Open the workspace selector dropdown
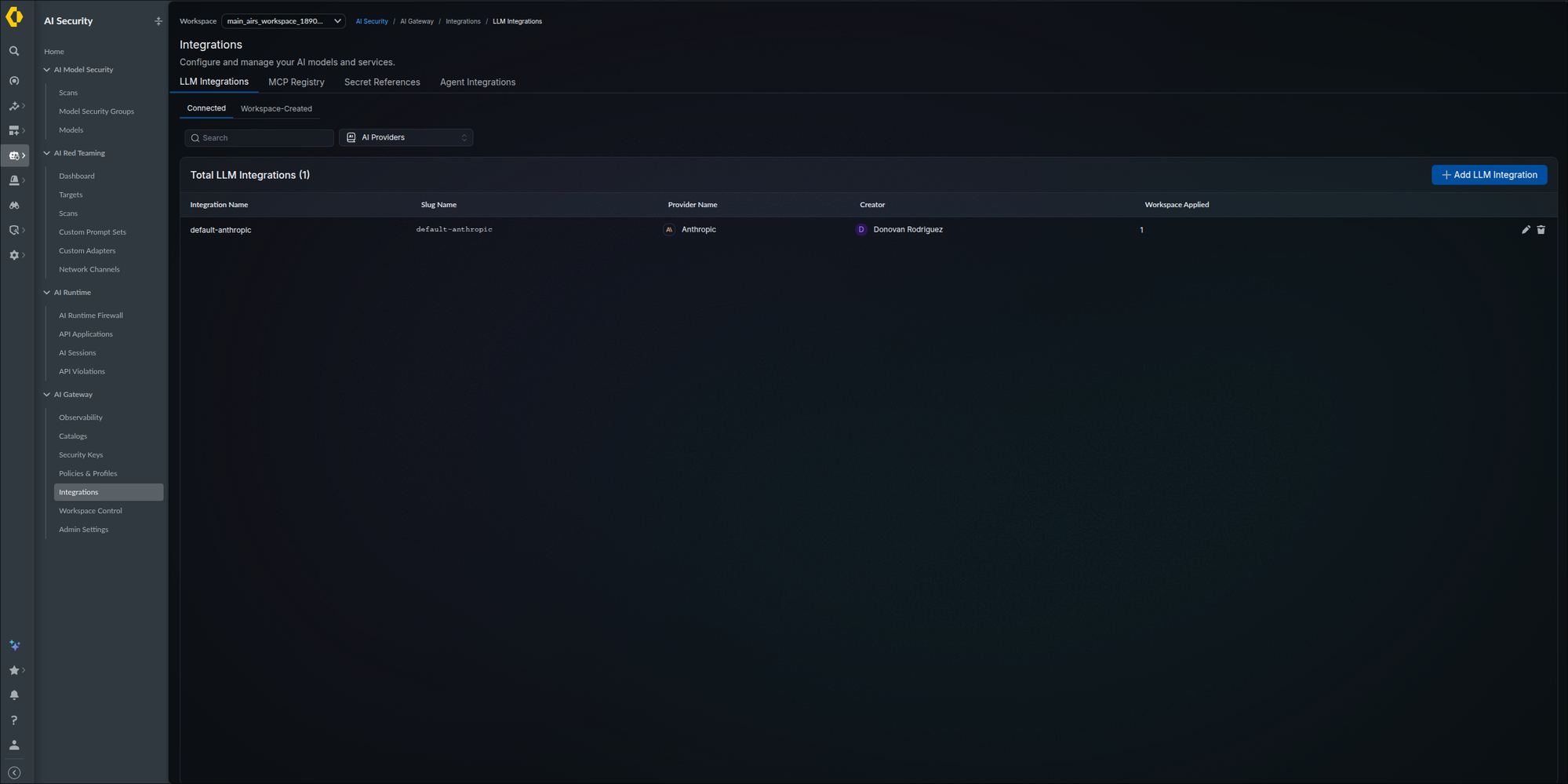The image size is (1568, 784). coord(283,21)
